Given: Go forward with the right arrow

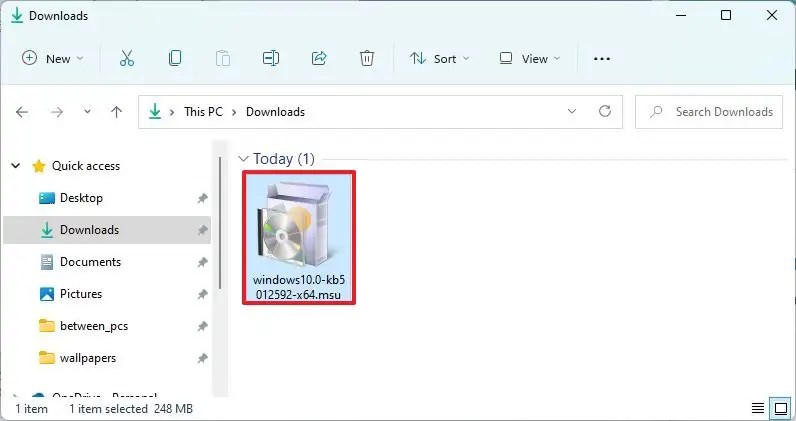Looking at the screenshot, I should [x=57, y=112].
